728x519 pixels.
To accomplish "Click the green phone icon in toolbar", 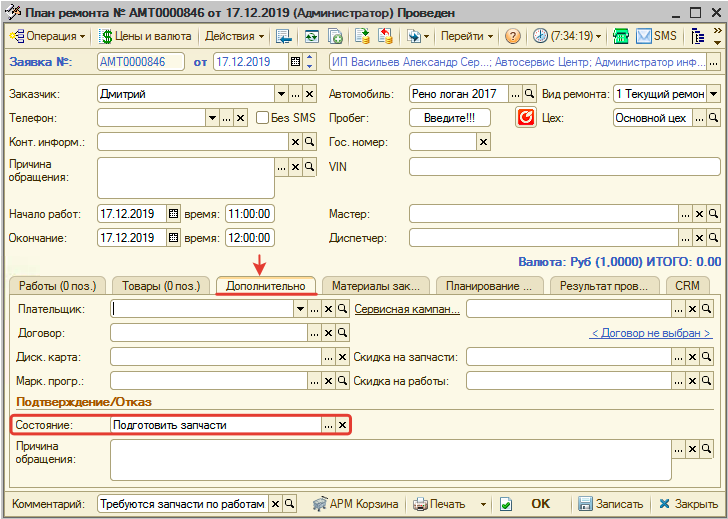I will pos(620,36).
